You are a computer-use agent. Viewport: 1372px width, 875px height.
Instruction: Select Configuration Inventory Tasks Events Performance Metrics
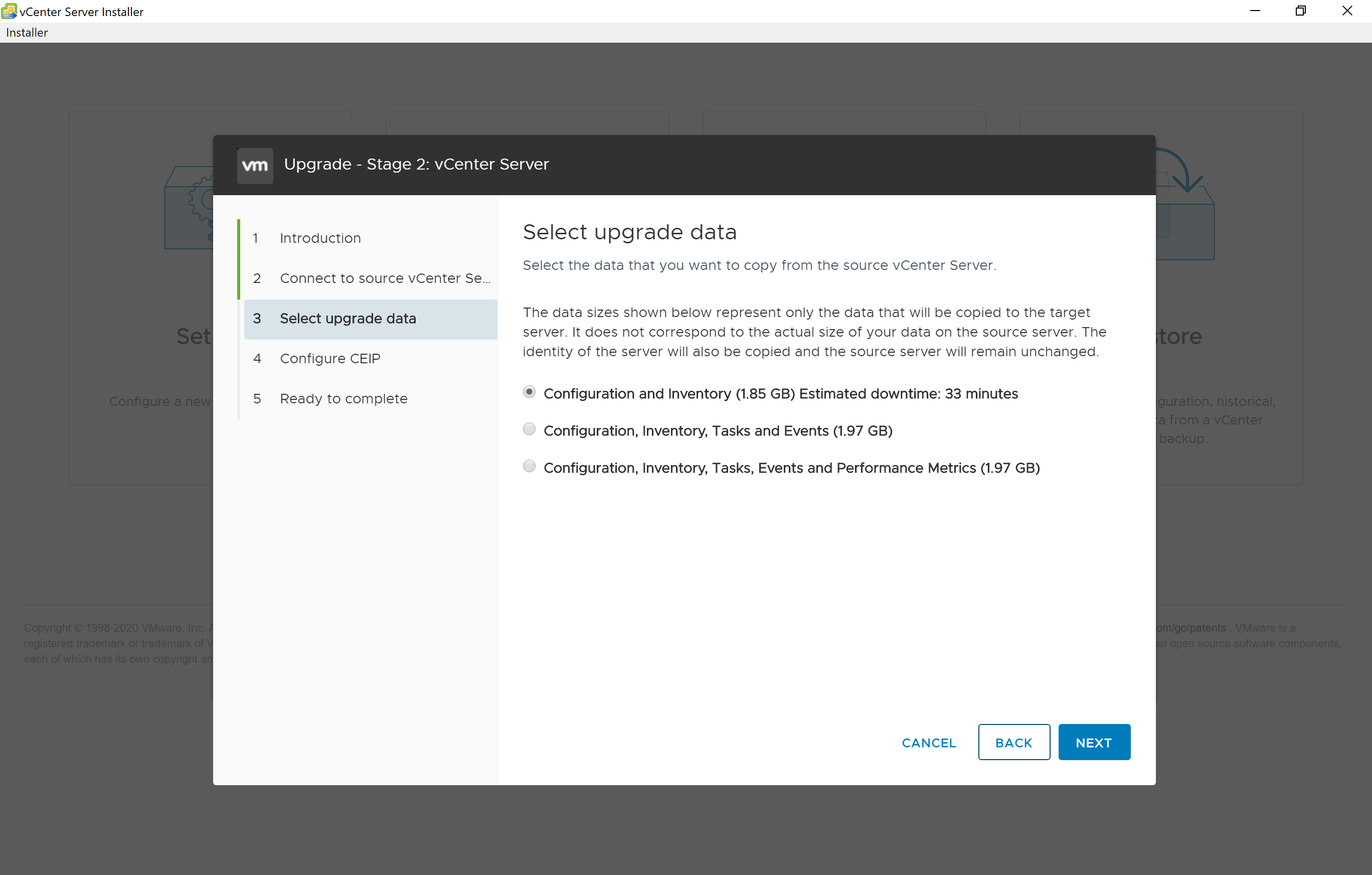click(x=530, y=467)
